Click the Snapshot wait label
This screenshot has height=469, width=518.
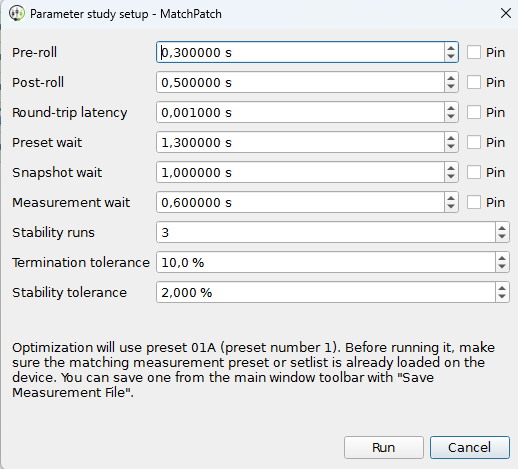point(57,173)
